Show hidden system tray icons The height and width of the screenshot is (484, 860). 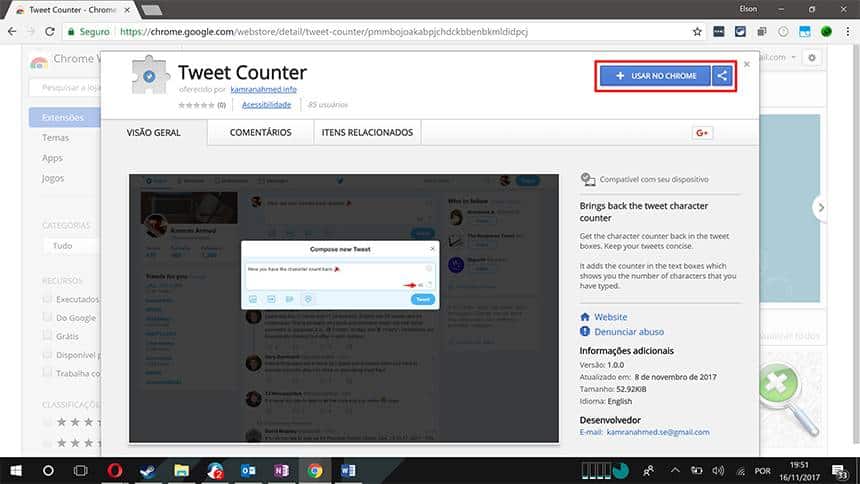[675, 470]
